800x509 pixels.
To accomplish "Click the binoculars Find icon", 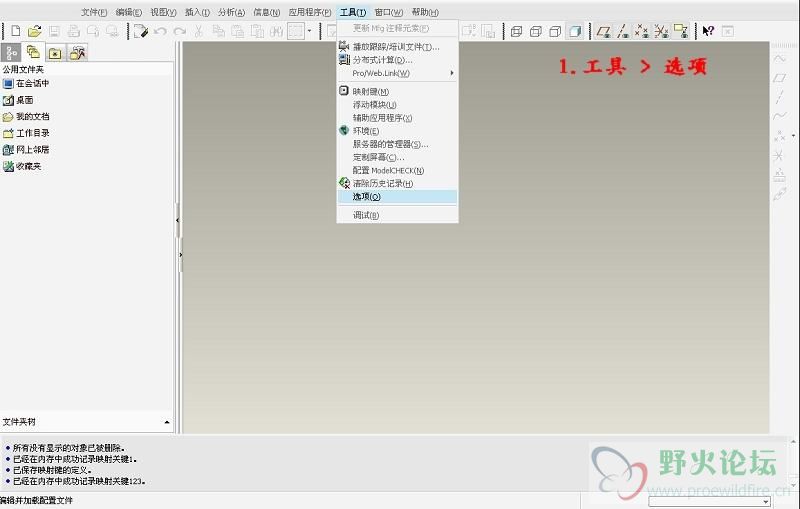I will pos(276,32).
